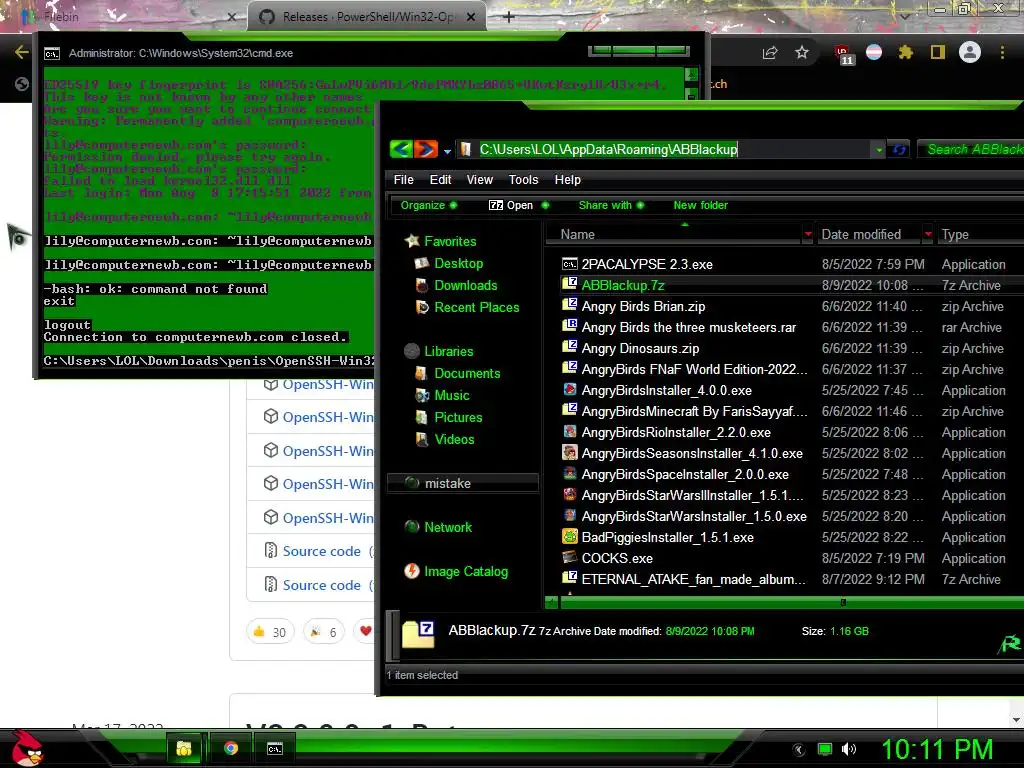Viewport: 1024px width, 768px height.
Task: Click the 10:11 PM taskbar clock
Action: click(x=937, y=749)
